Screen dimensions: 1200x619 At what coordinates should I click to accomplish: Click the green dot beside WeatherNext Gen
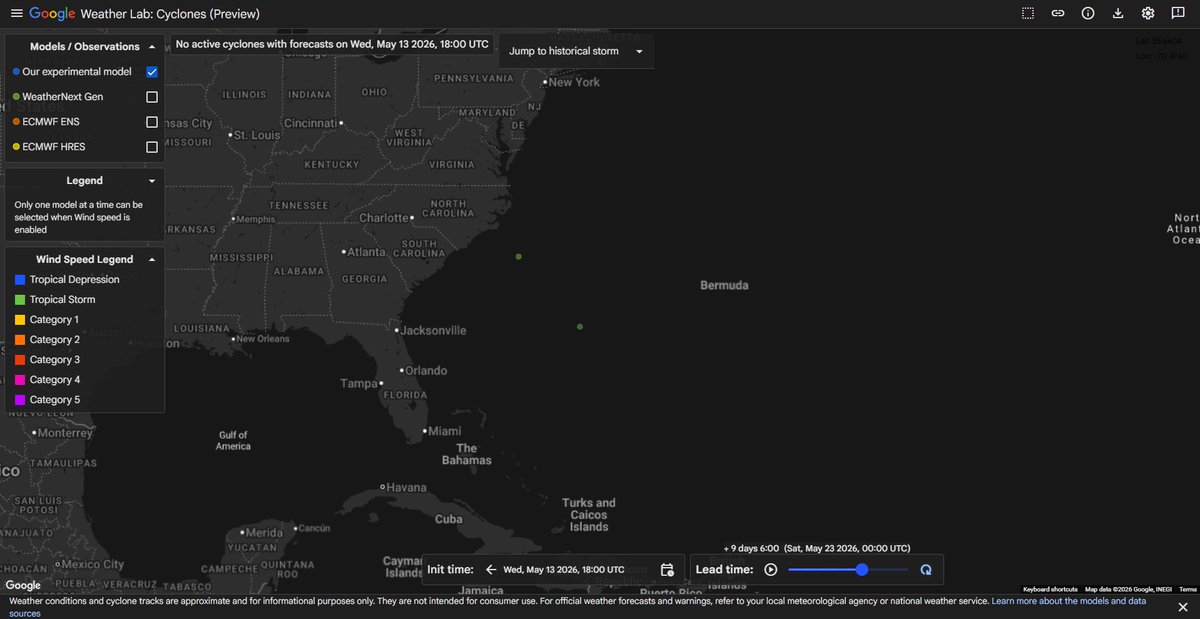tap(16, 97)
